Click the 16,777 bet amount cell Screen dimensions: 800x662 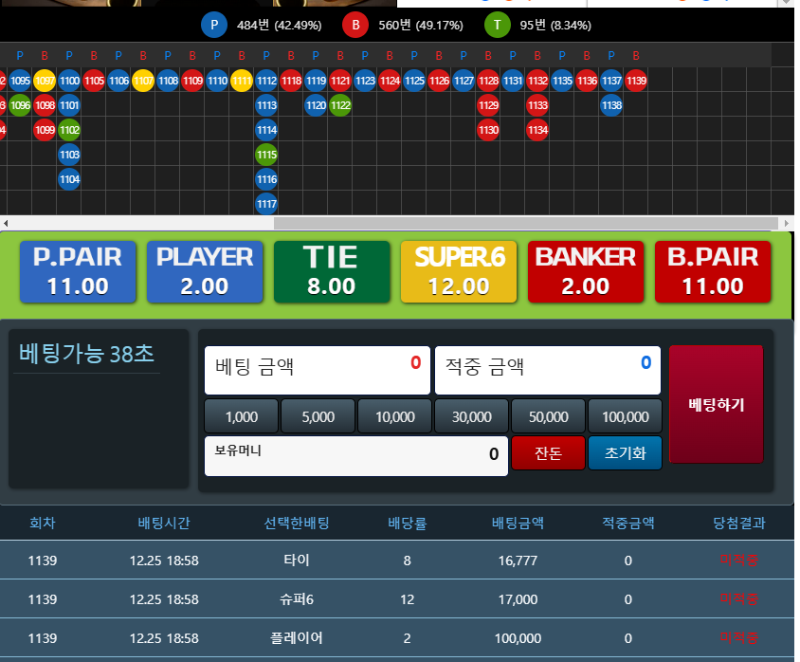point(518,561)
